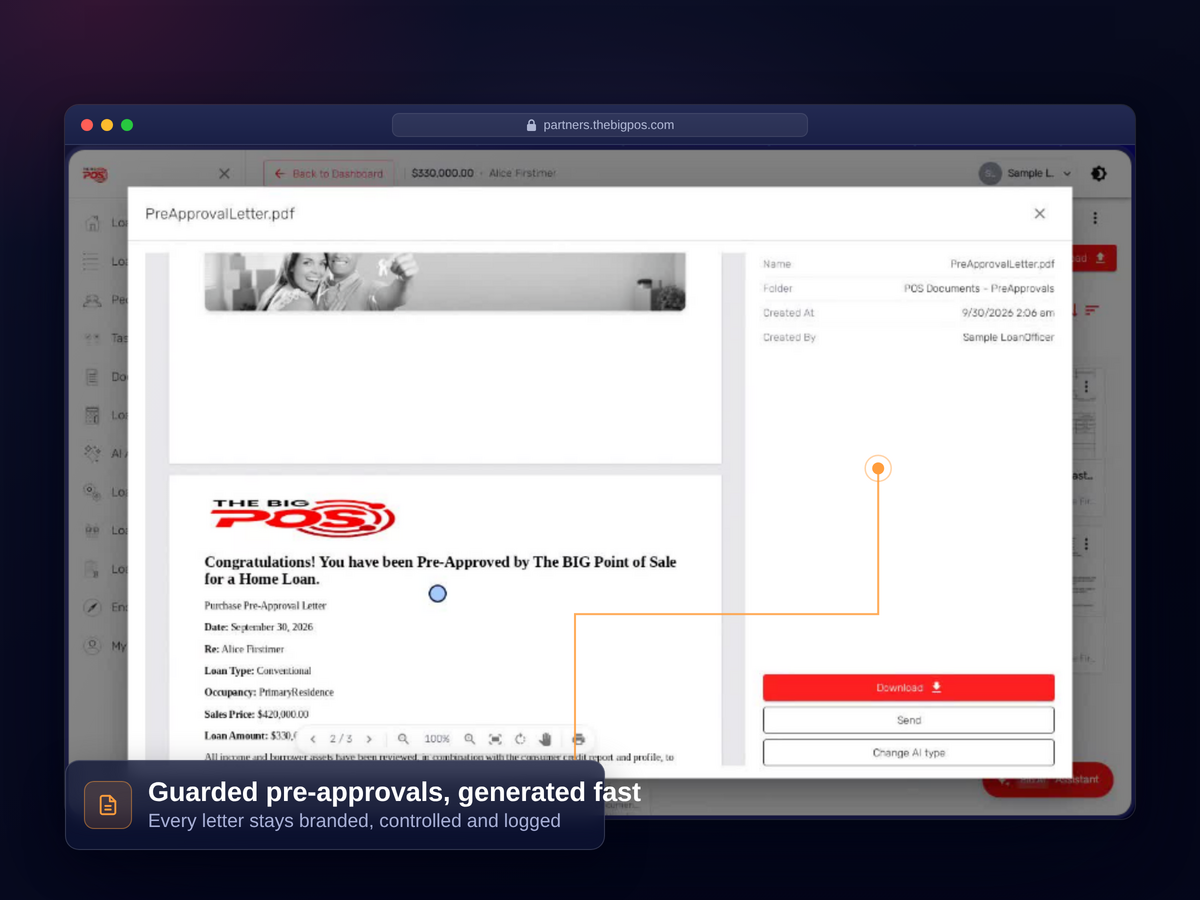
Task: Download the PreApprovalLetter.pdf file
Action: click(x=908, y=687)
